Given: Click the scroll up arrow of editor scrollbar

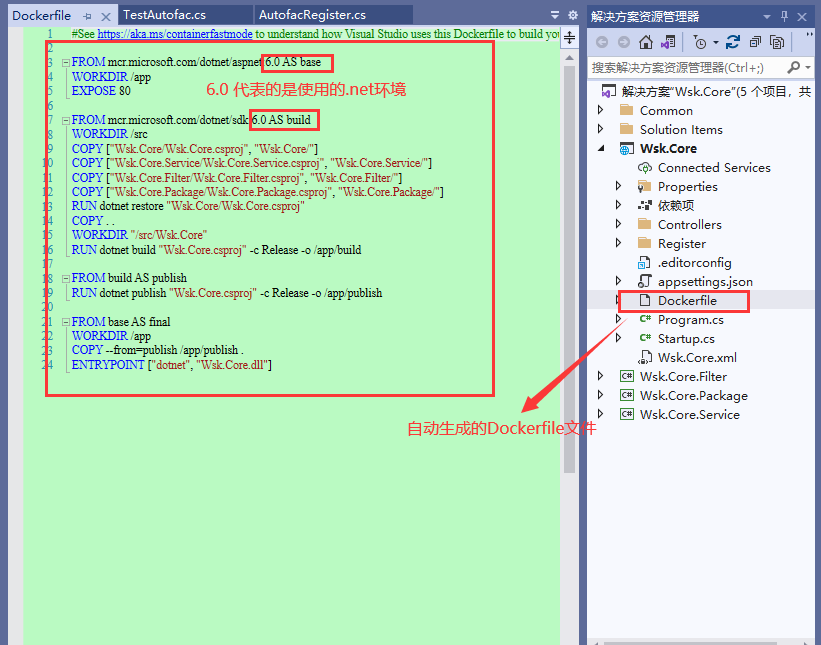Looking at the screenshot, I should pyautogui.click(x=570, y=58).
